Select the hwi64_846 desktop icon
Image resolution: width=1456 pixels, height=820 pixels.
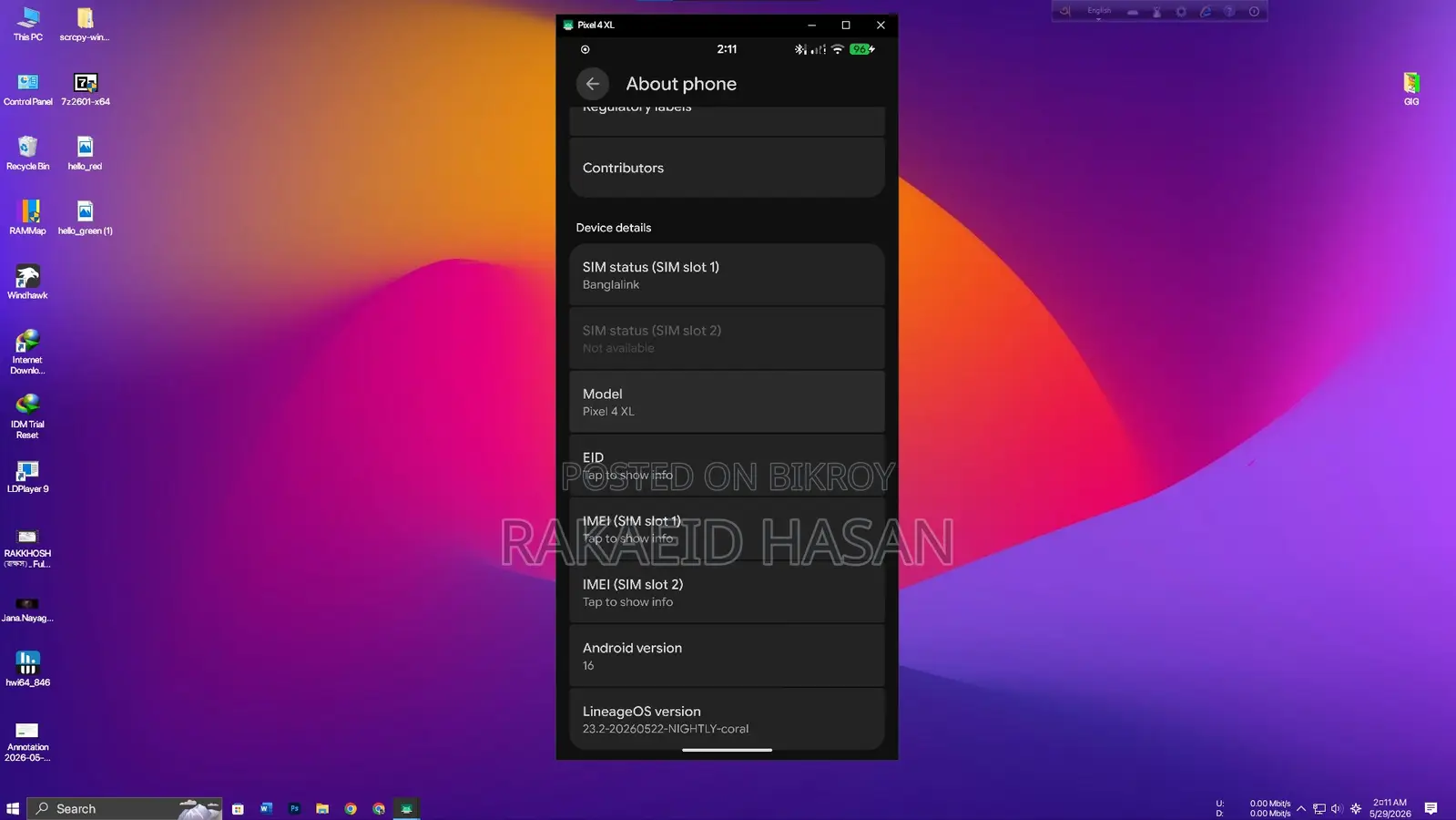coord(27,669)
